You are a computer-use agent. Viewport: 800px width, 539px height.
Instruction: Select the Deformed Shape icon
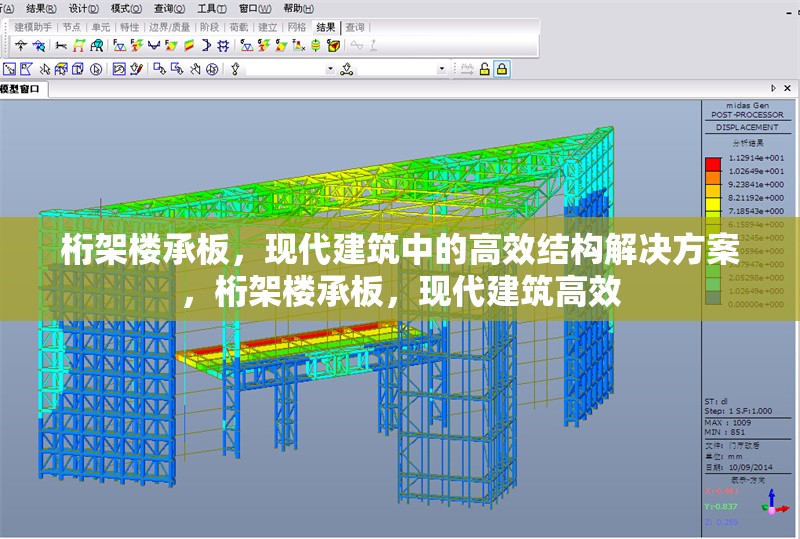[61, 46]
